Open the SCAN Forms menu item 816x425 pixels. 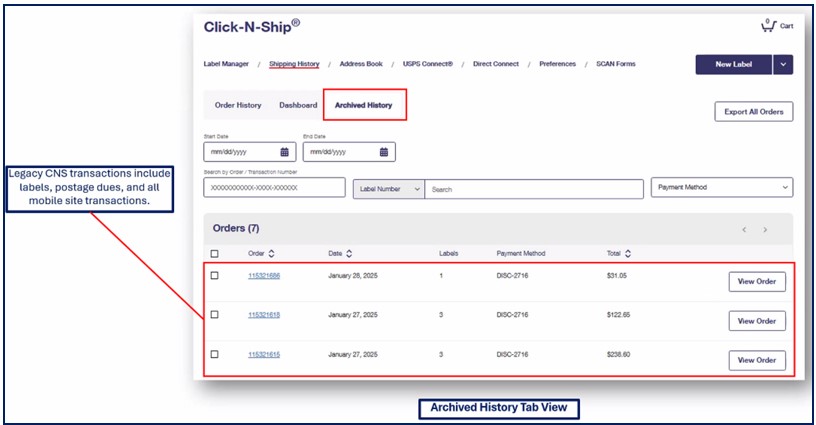click(616, 64)
